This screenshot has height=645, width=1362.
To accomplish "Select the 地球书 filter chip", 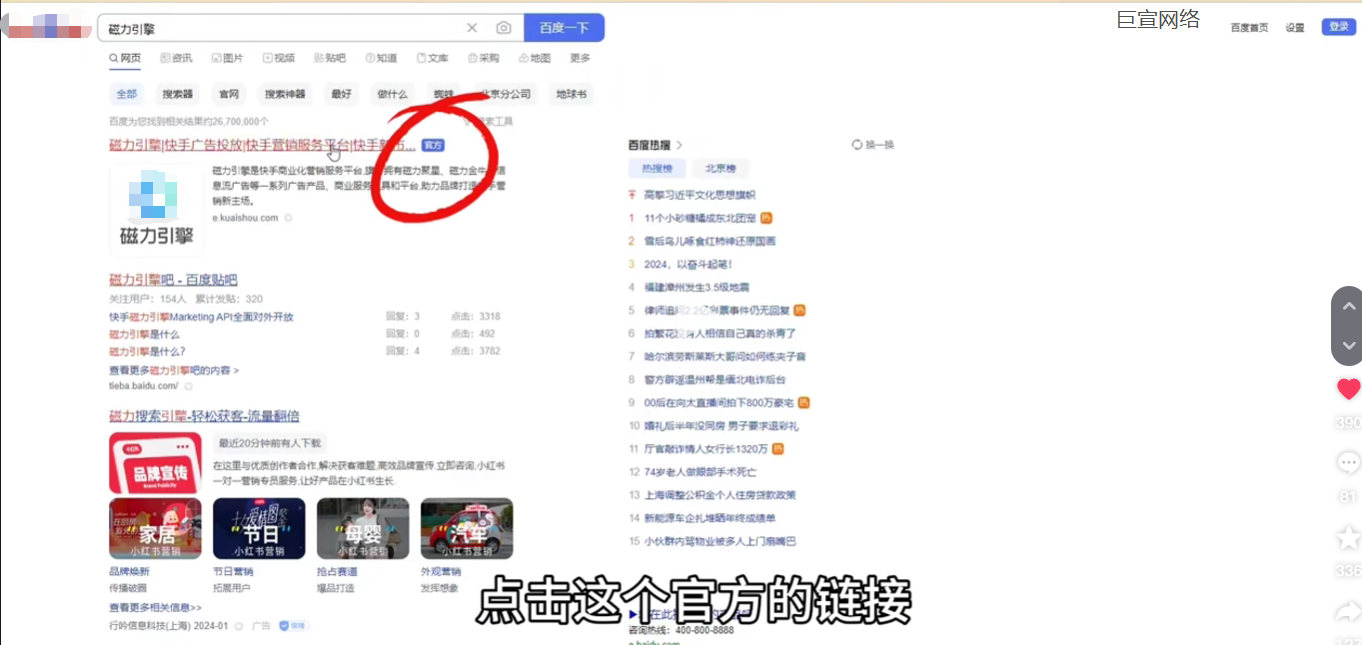I will [571, 94].
